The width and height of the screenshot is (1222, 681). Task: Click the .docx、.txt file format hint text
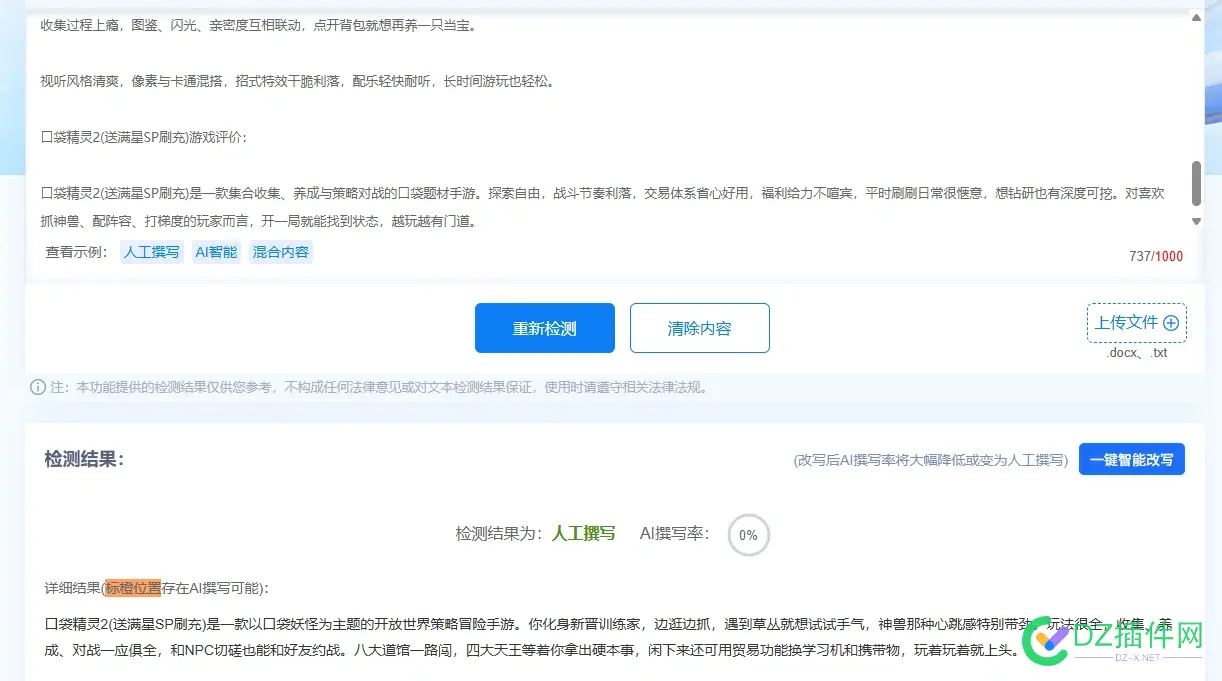(x=1136, y=352)
